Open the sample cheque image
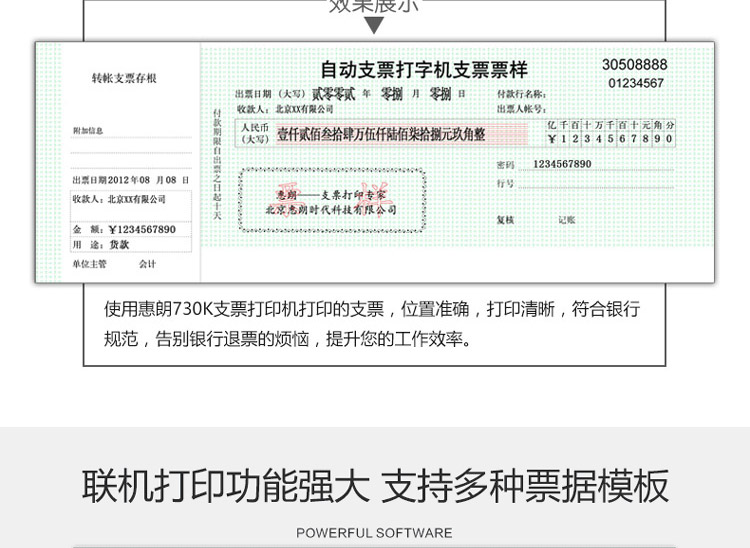This screenshot has height=548, width=750. (375, 162)
